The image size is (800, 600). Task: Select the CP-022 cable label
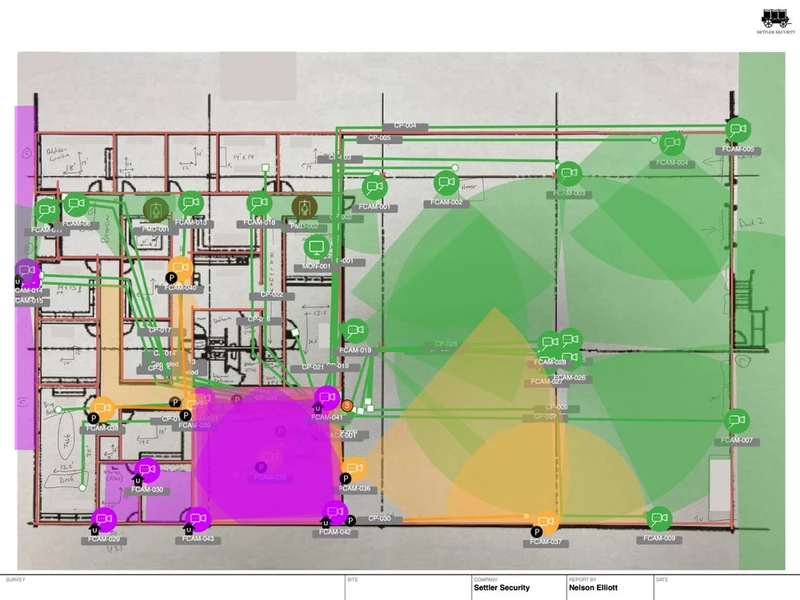point(272,295)
